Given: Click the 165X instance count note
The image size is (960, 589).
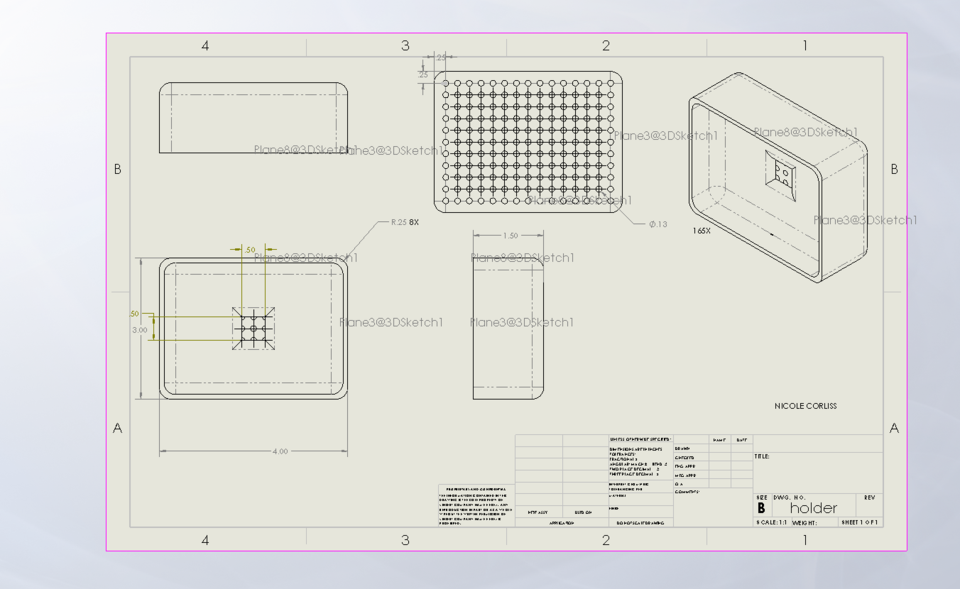Looking at the screenshot, I should (701, 231).
